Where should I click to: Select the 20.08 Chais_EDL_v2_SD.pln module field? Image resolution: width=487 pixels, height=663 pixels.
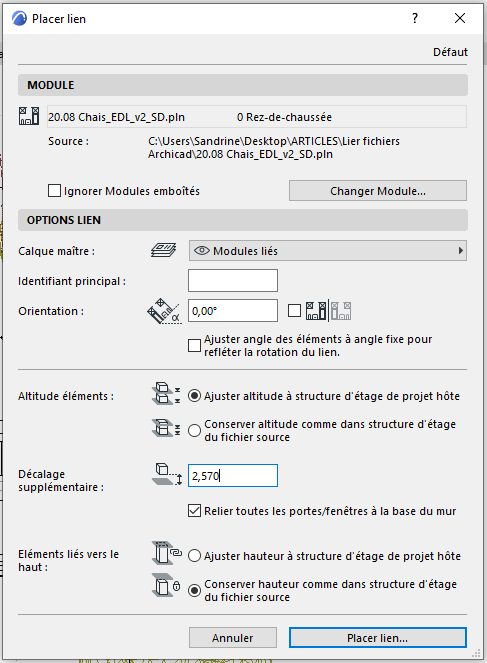coord(257,117)
